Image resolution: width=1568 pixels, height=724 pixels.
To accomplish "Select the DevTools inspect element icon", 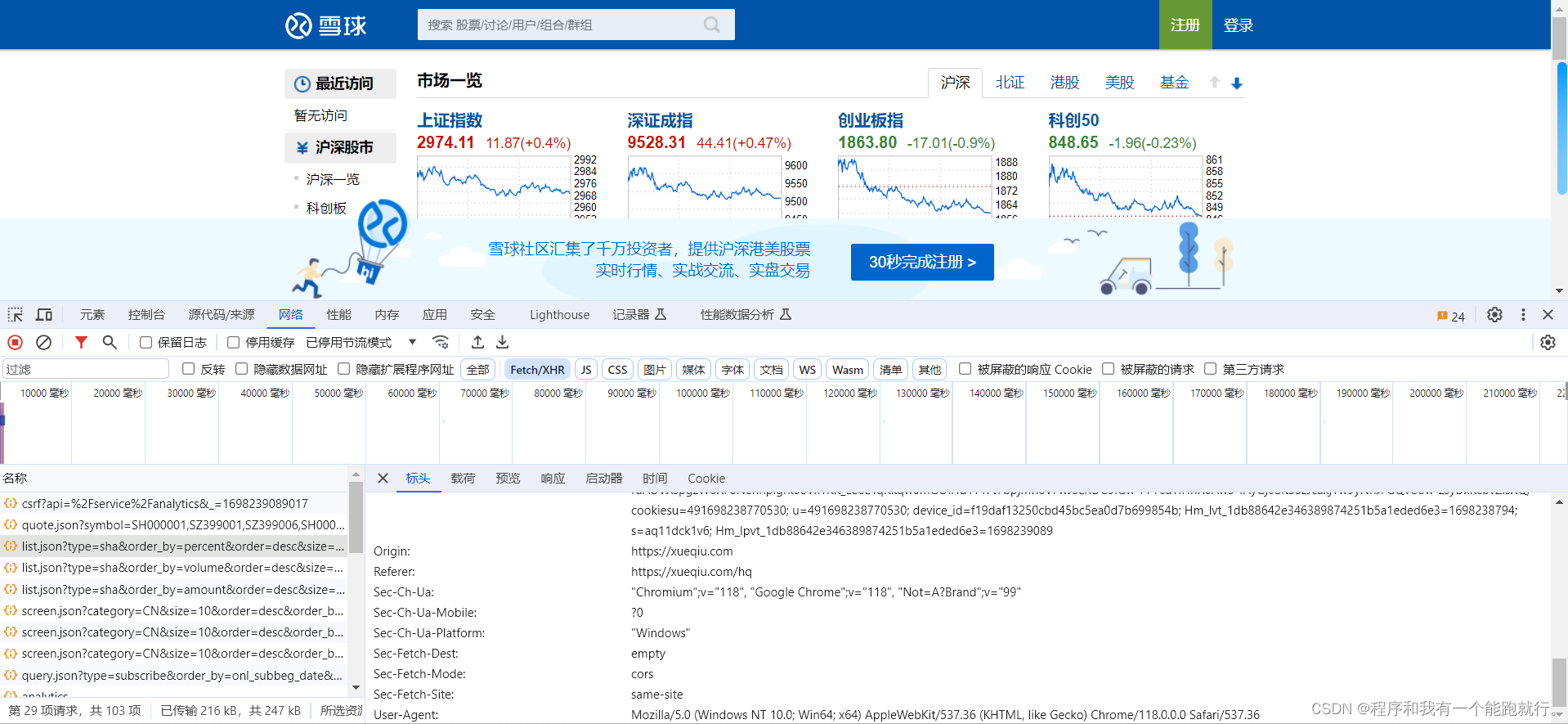I will click(16, 315).
